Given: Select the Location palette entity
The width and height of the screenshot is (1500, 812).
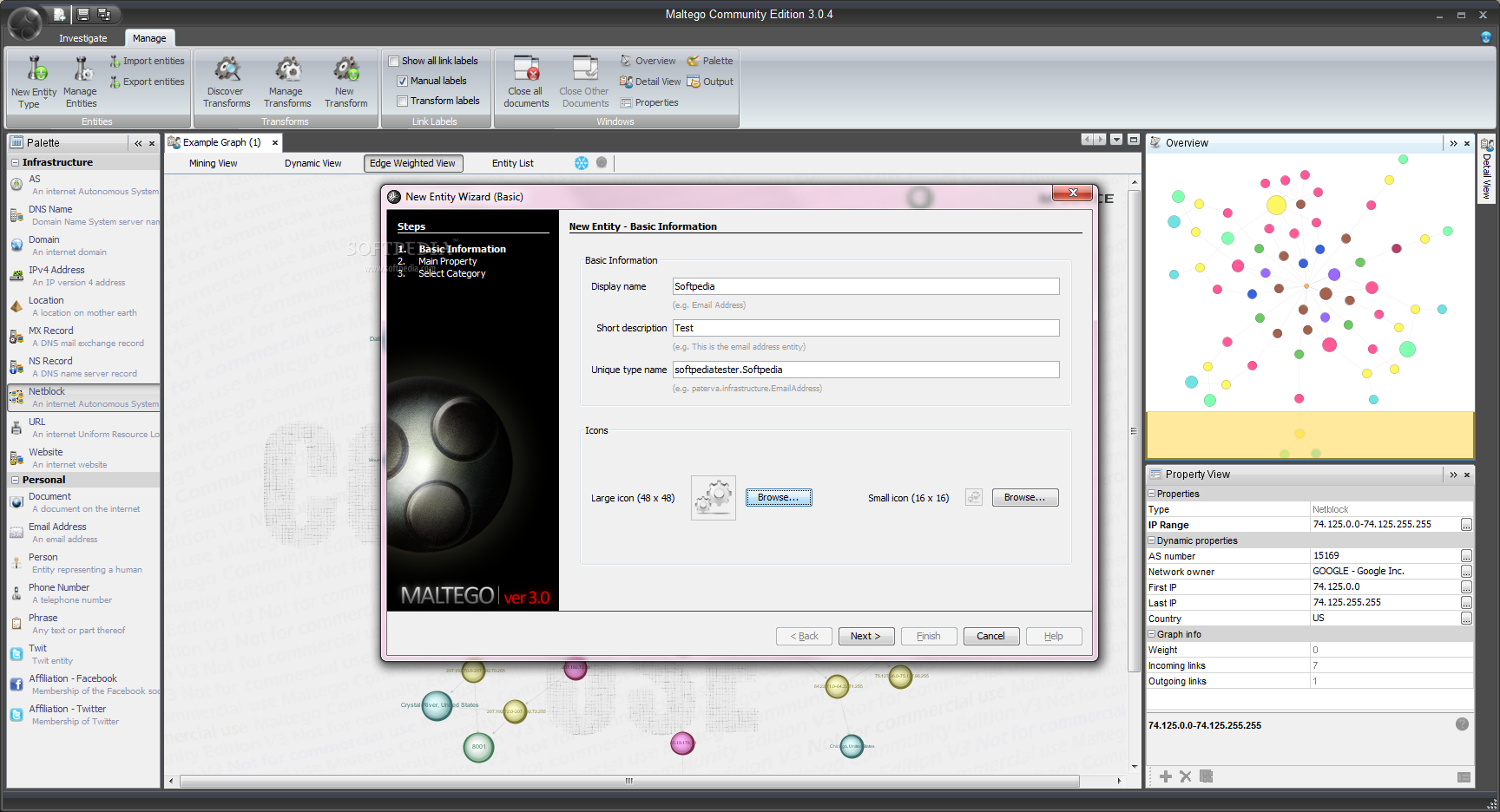Looking at the screenshot, I should coord(83,306).
